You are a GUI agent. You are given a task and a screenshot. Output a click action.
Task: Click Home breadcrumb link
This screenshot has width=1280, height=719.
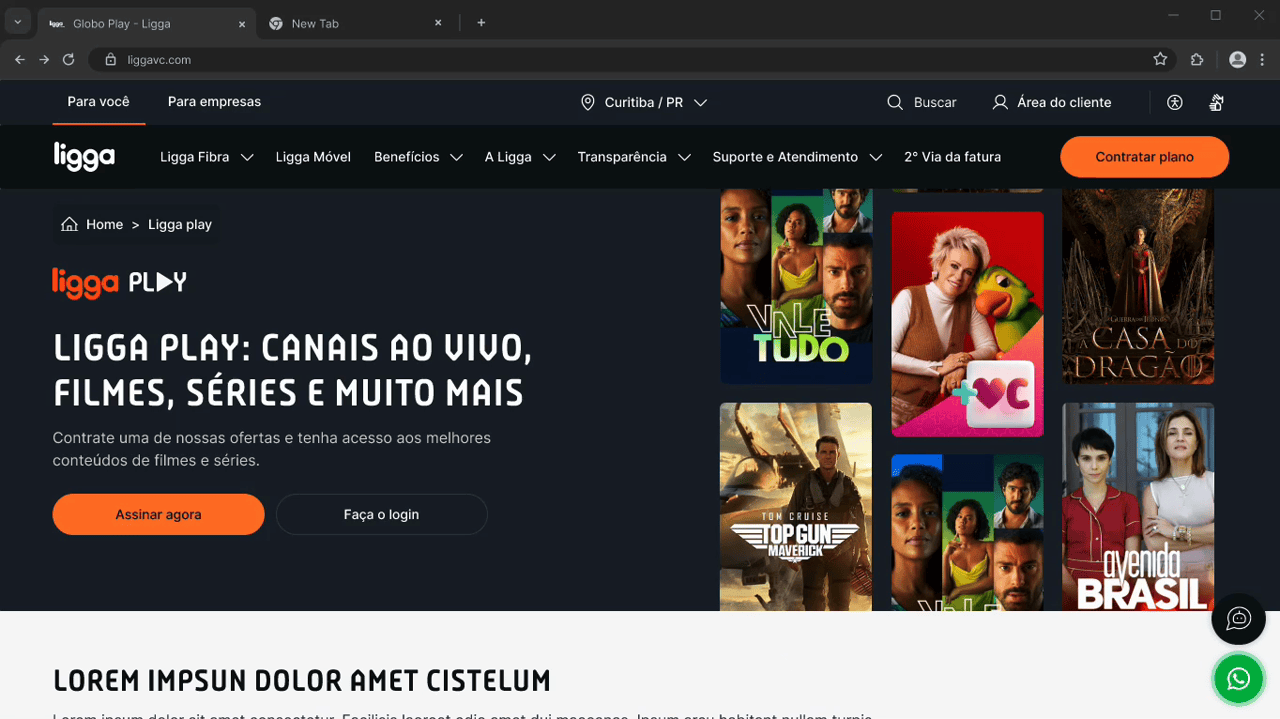pyautogui.click(x=104, y=224)
